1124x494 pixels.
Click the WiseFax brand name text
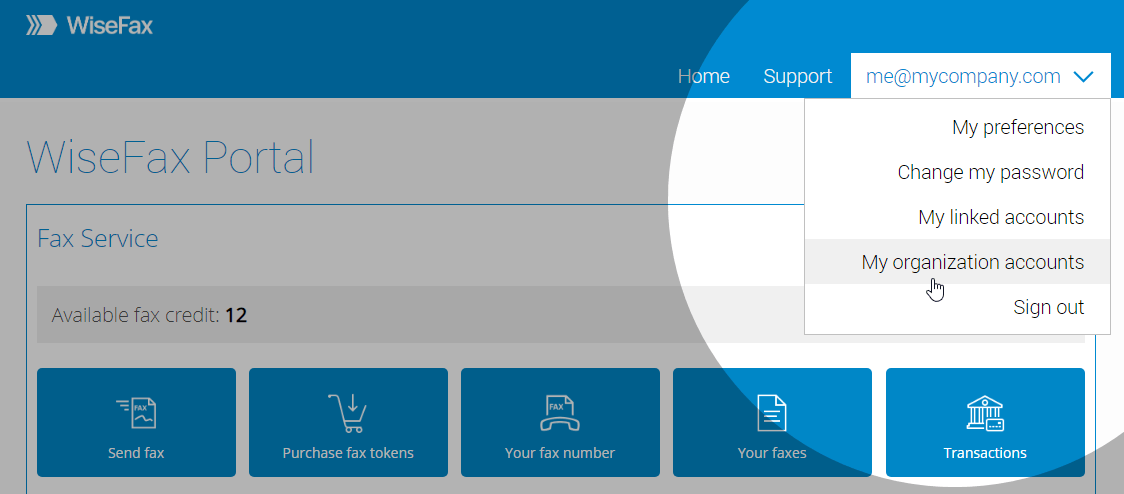tap(110, 26)
